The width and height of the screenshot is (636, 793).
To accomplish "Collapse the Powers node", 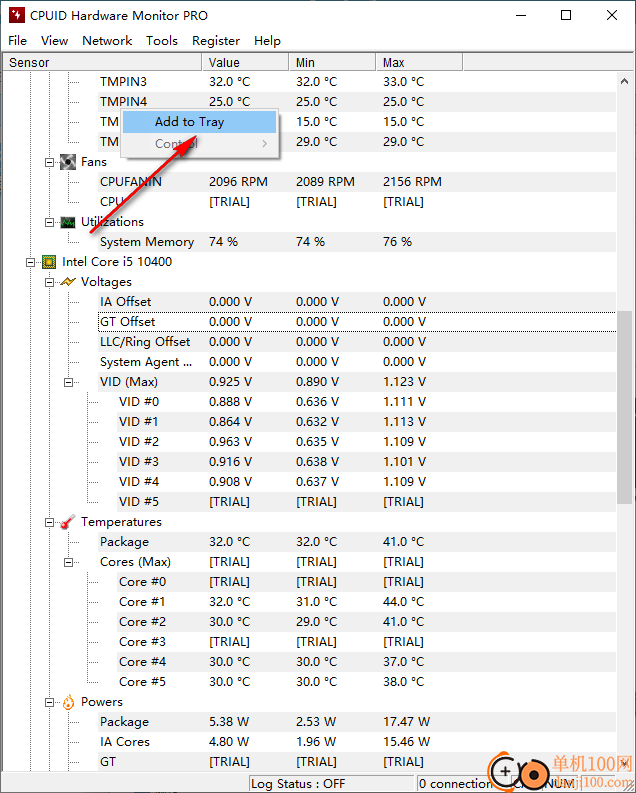I will tap(50, 702).
